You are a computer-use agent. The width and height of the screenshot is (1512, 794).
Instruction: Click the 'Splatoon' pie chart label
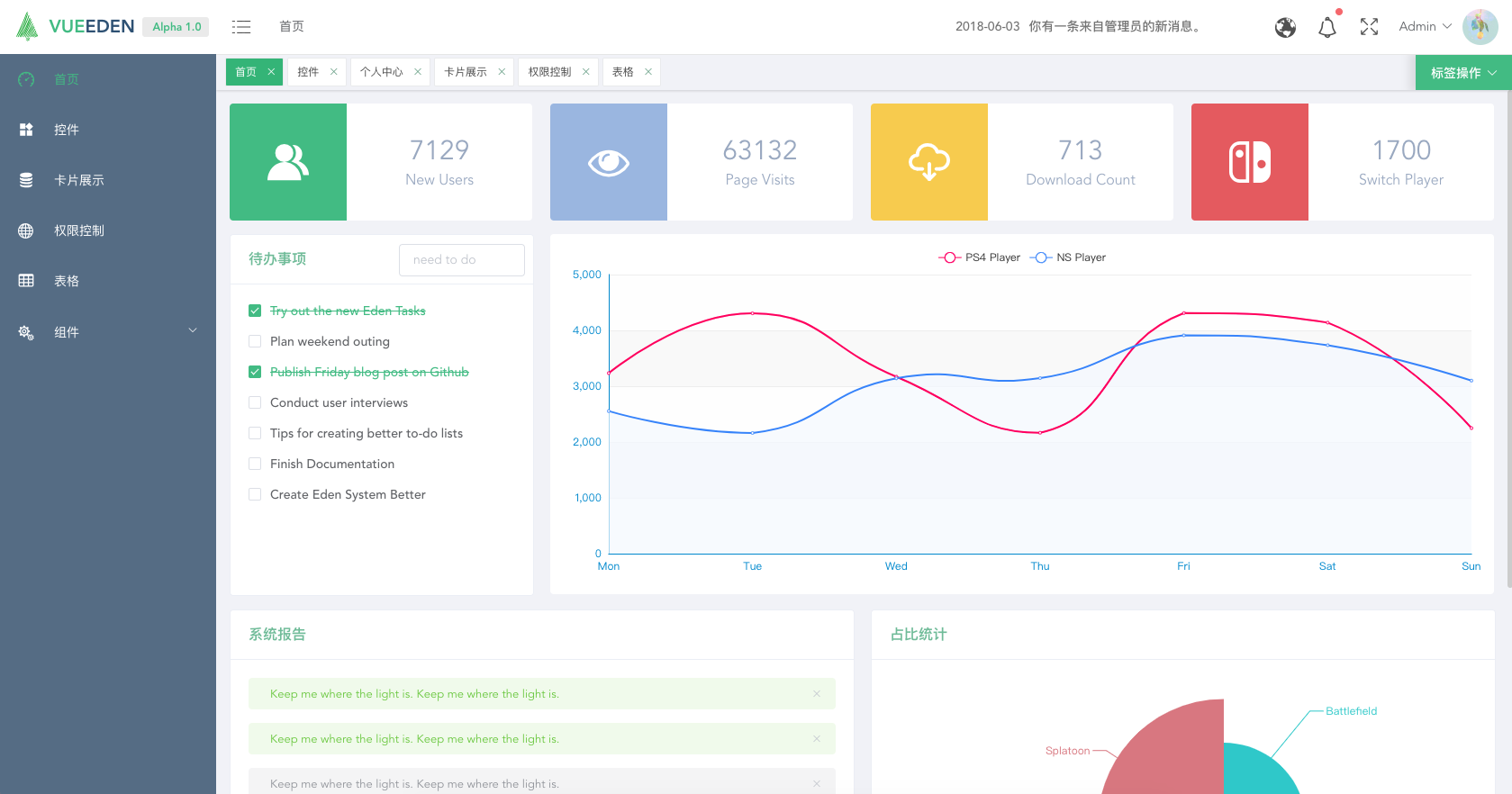pos(1068,751)
